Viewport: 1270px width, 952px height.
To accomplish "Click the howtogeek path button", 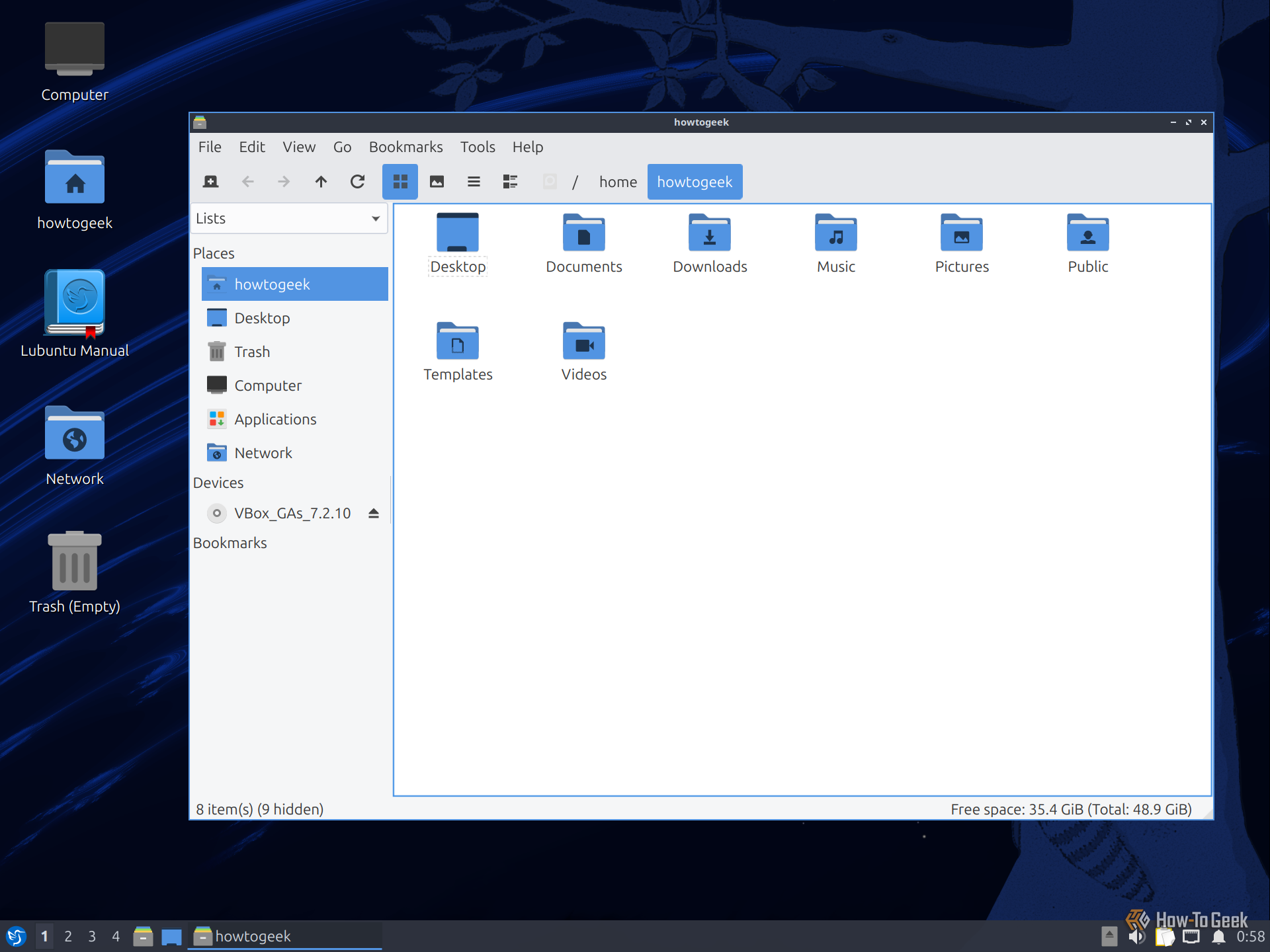I will [695, 182].
